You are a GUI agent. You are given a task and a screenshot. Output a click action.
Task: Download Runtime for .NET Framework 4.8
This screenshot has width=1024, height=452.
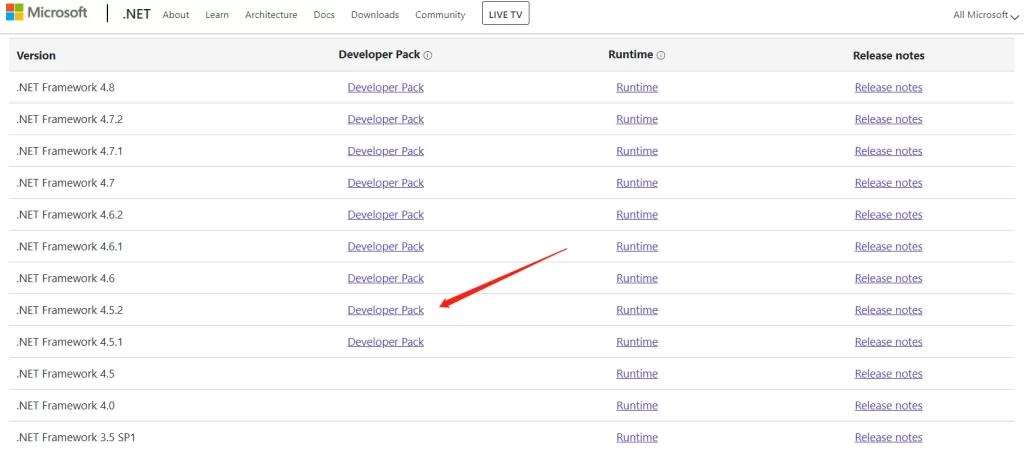click(x=637, y=88)
